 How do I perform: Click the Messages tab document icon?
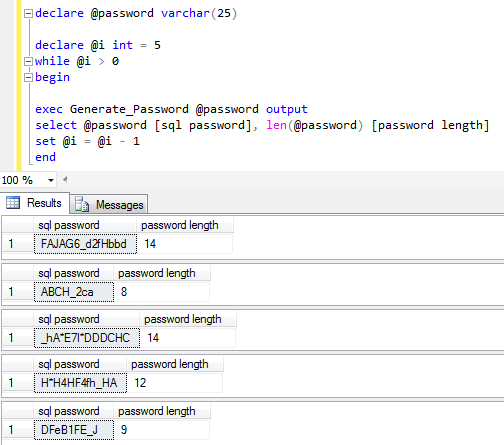pos(82,204)
